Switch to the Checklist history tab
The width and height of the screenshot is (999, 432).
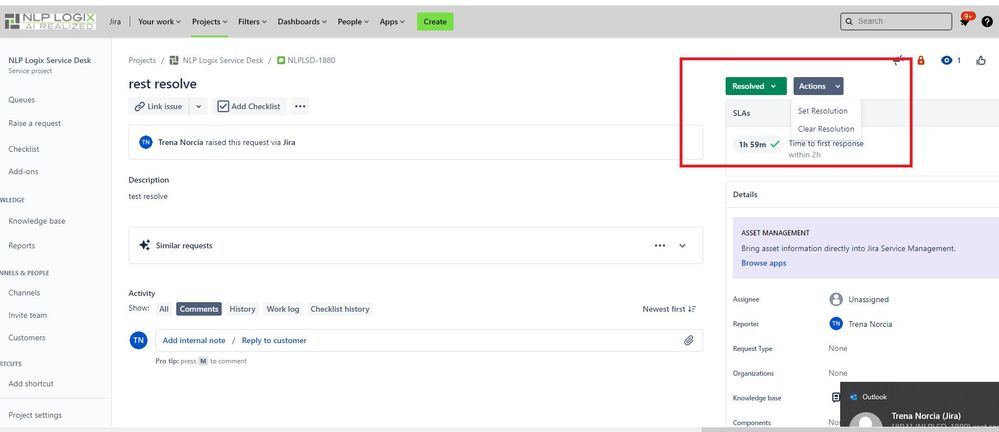[340, 309]
